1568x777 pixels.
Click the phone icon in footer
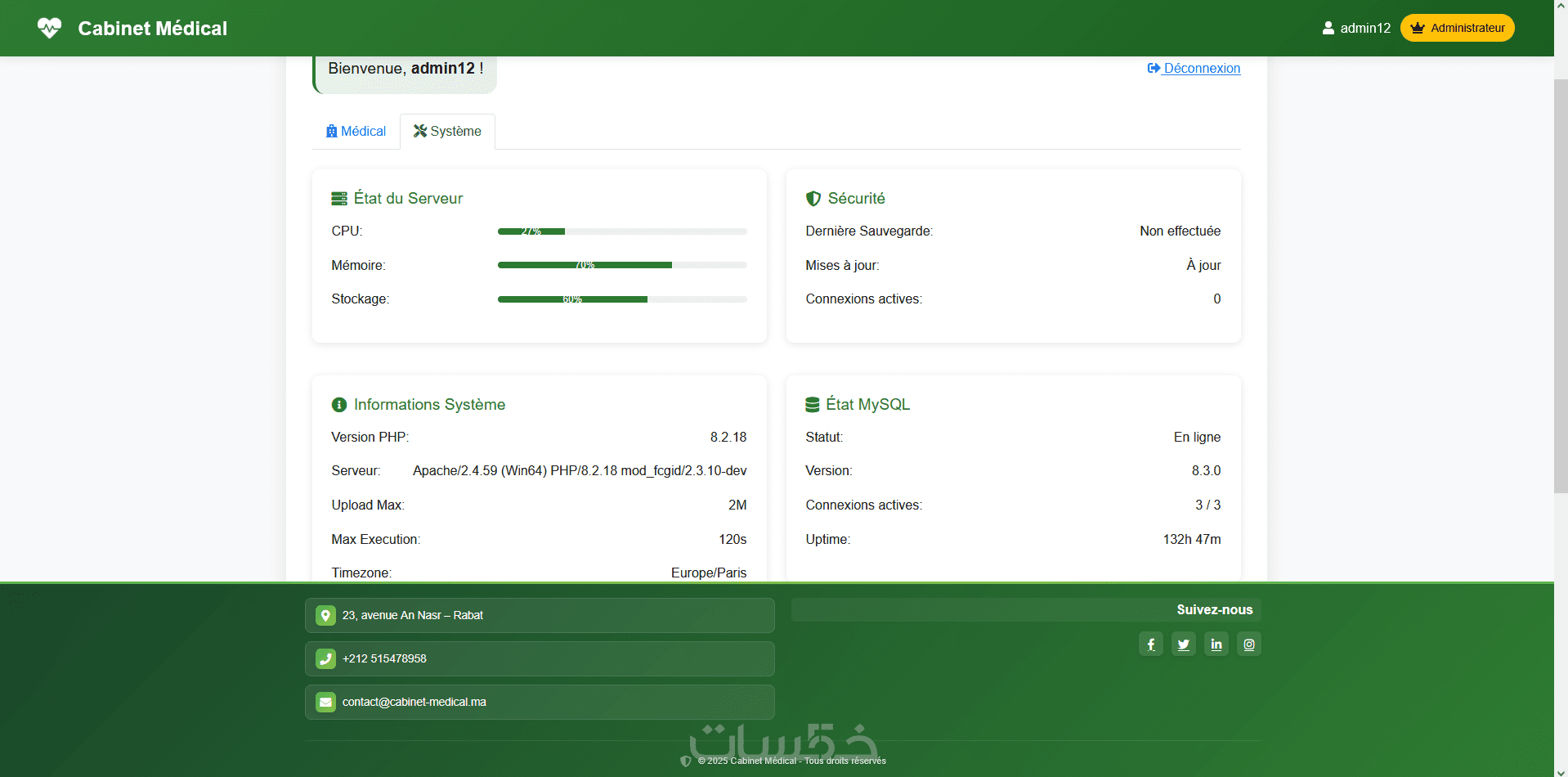[x=325, y=658]
